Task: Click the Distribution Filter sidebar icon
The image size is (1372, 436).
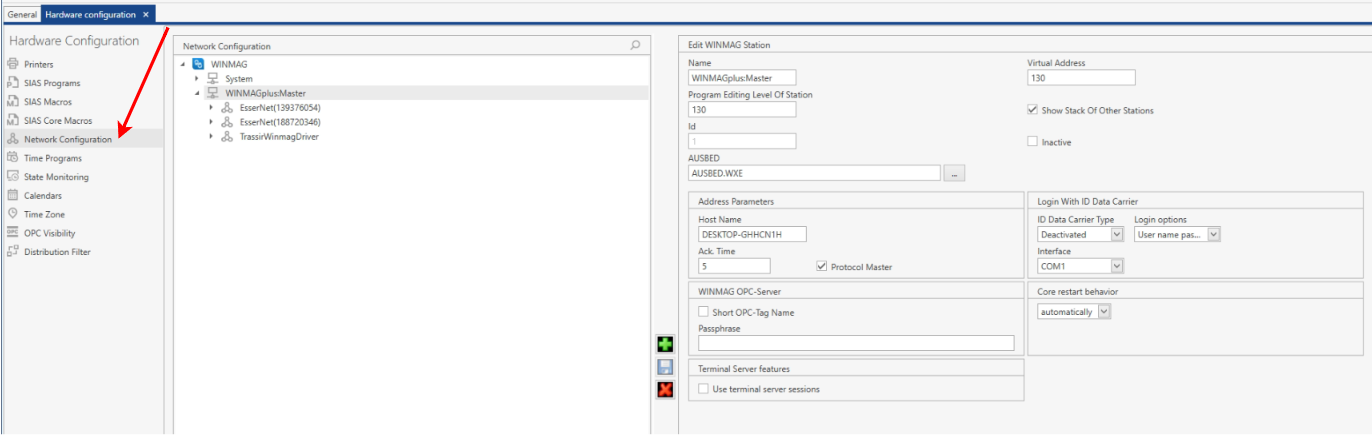Action: tap(13, 252)
